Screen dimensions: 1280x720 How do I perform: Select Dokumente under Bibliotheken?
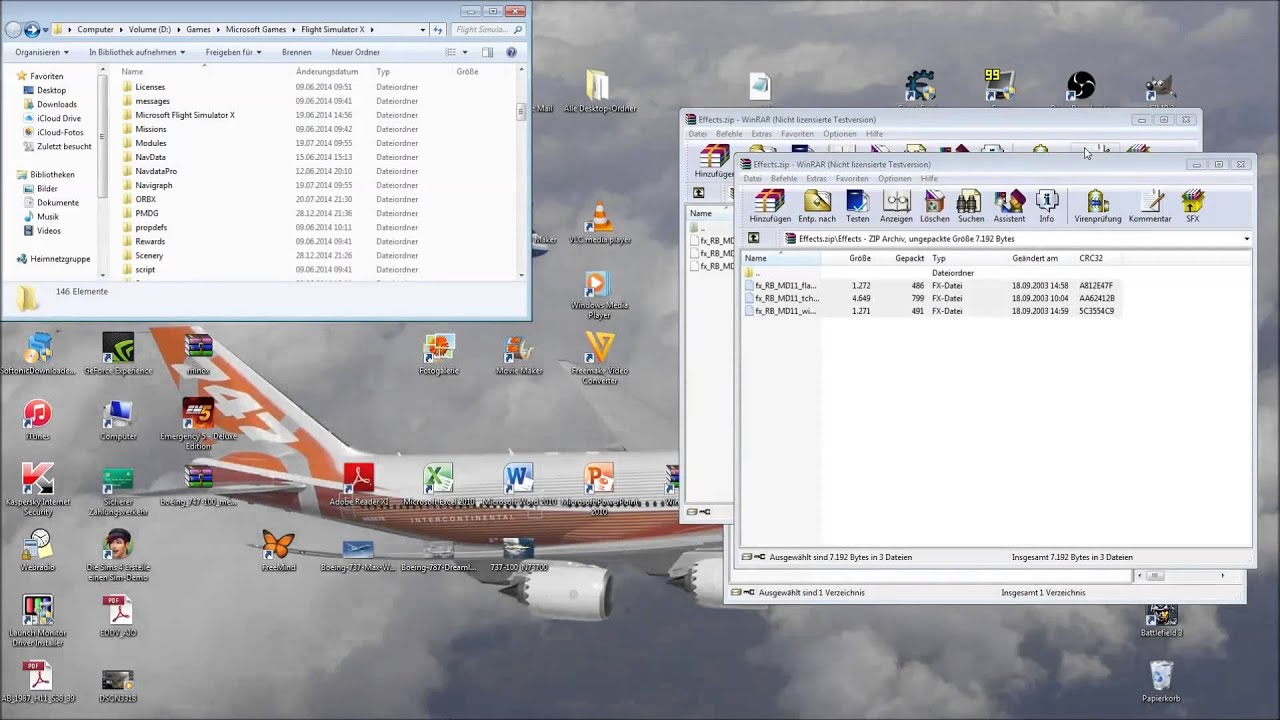click(58, 202)
